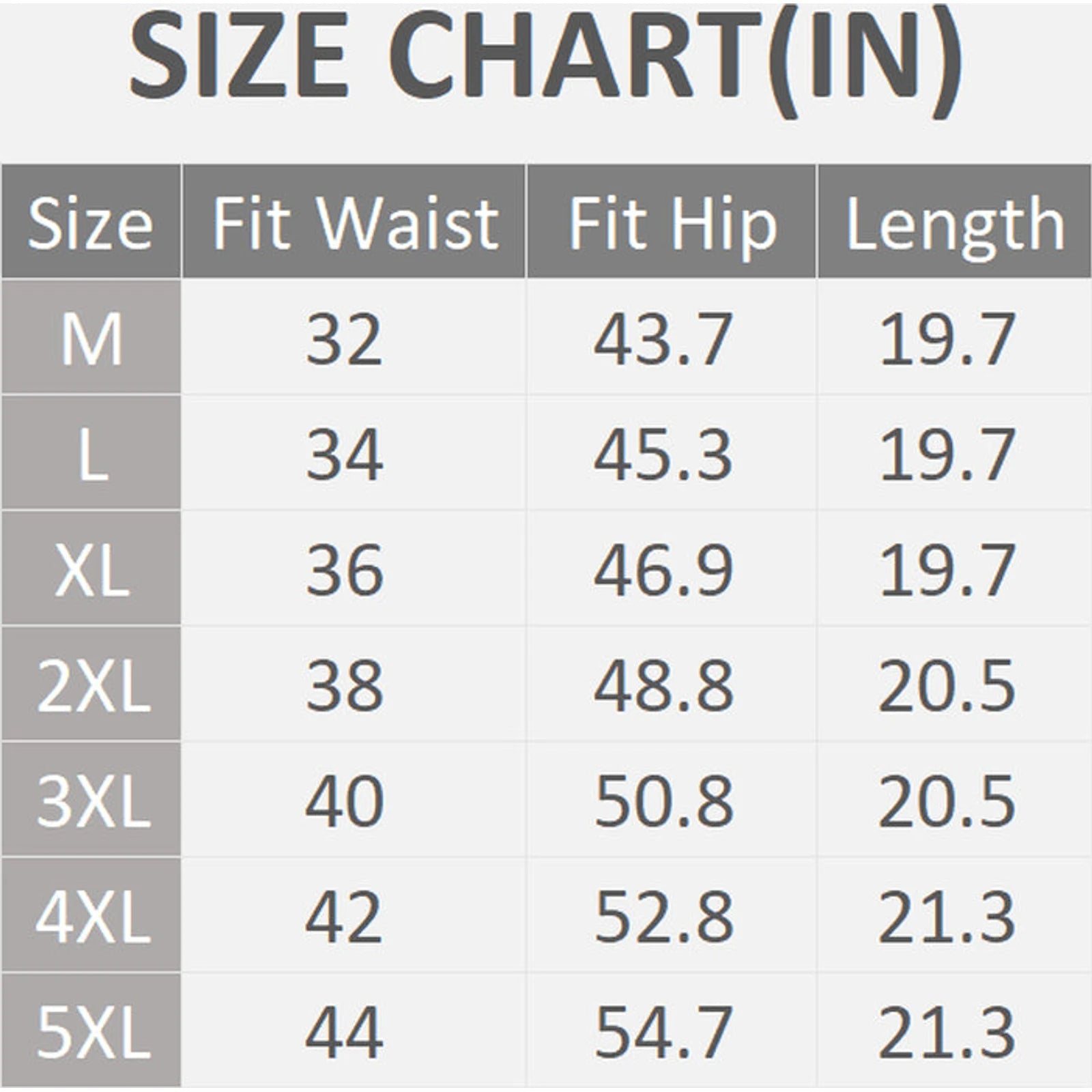Click the M size row label
This screenshot has width=1092, height=1092.
pos(91,339)
